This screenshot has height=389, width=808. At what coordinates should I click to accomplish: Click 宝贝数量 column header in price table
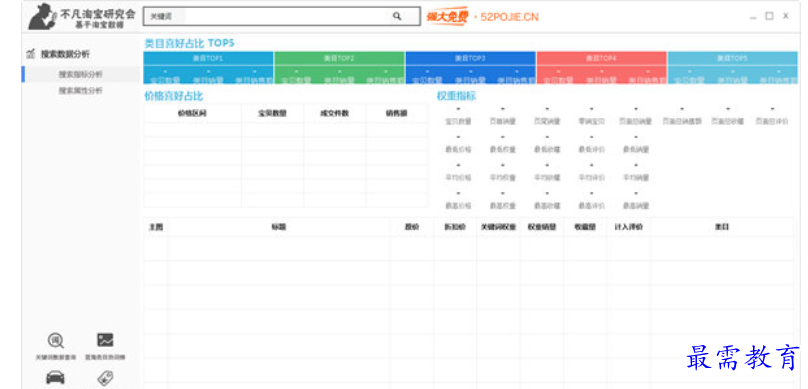coord(273,113)
